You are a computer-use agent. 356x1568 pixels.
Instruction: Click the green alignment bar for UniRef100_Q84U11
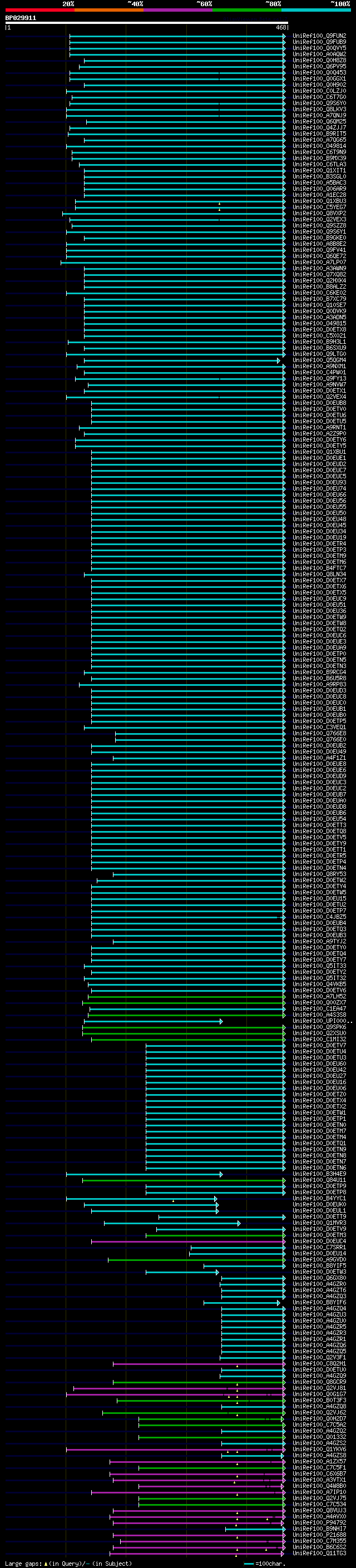coord(184,1180)
